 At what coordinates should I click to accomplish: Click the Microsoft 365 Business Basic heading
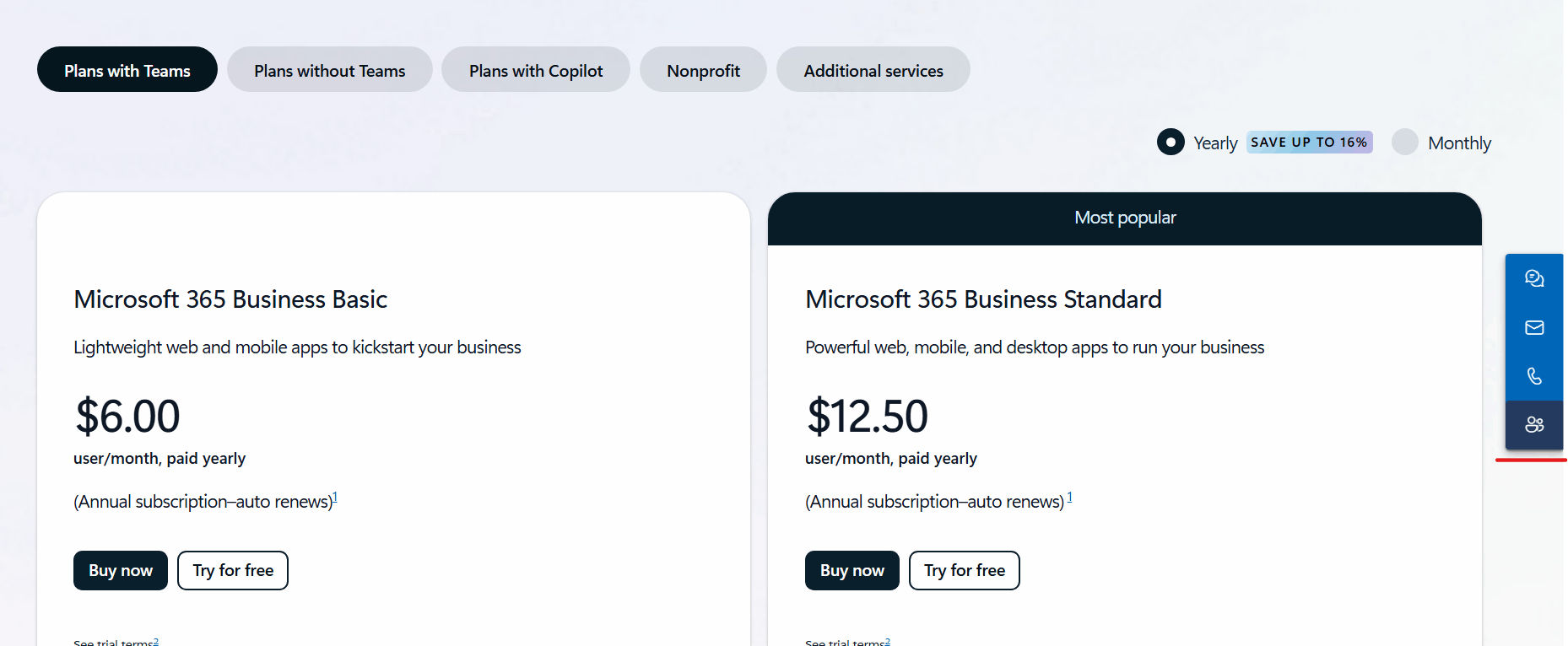click(x=230, y=299)
